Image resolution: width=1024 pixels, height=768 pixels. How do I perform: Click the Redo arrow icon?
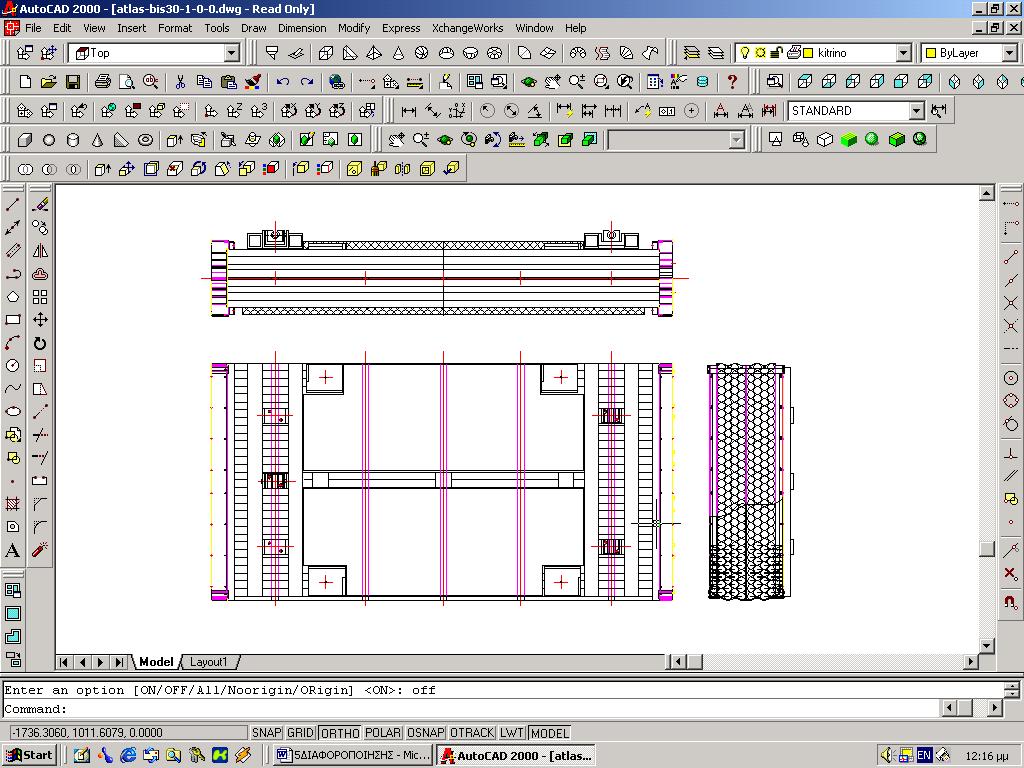point(306,82)
